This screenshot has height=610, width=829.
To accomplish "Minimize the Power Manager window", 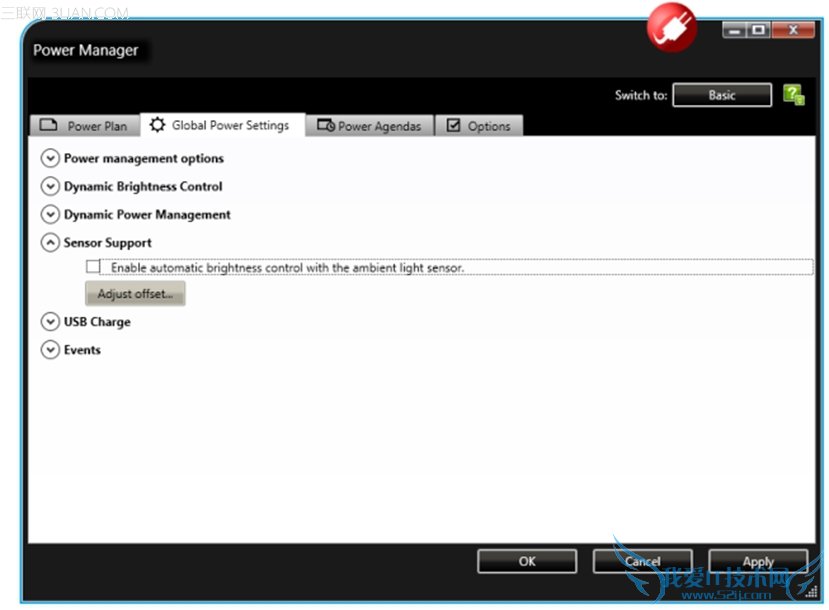I will (734, 31).
